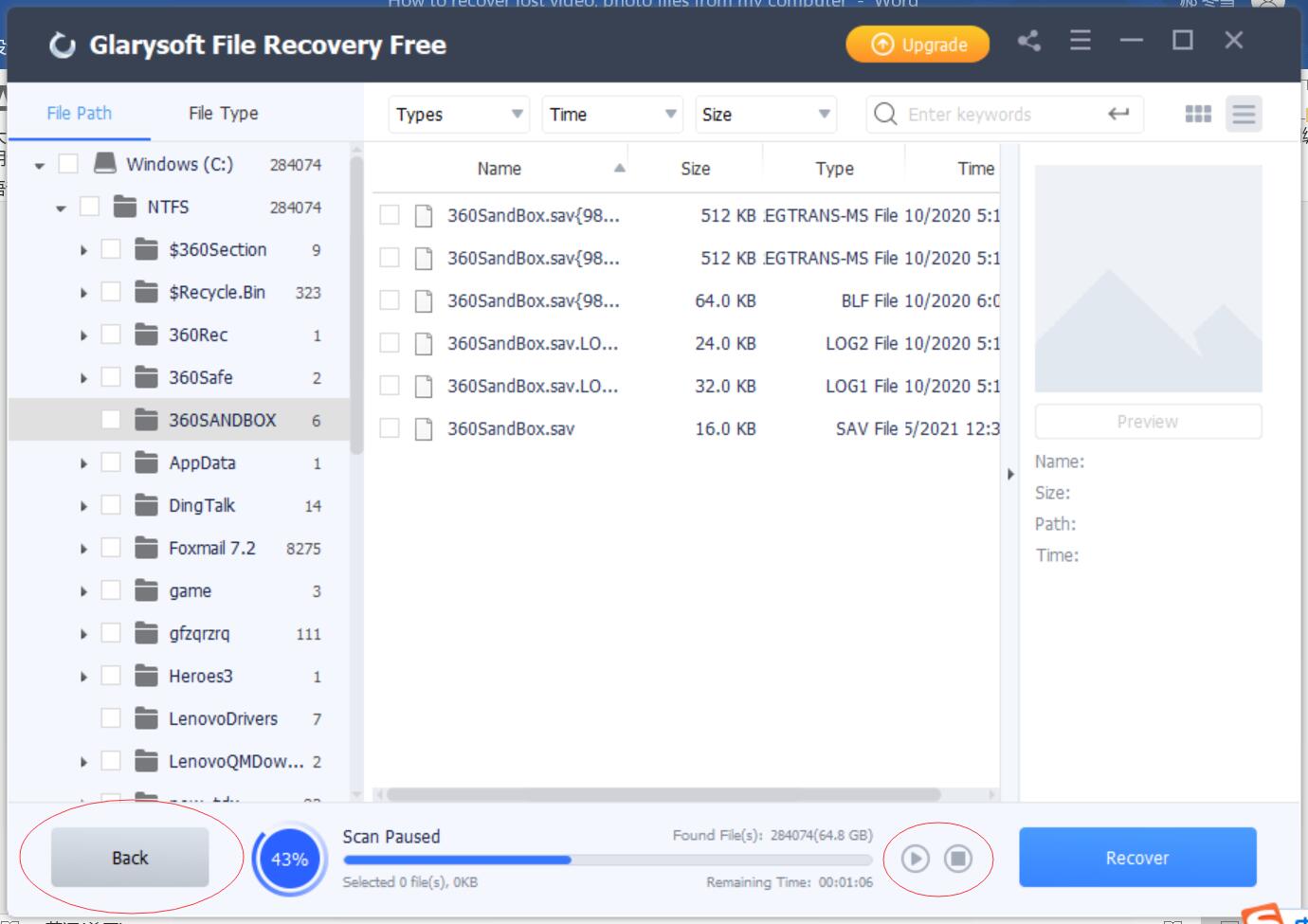
Task: Select the Windows (C:) drive checkbox
Action: click(x=68, y=164)
